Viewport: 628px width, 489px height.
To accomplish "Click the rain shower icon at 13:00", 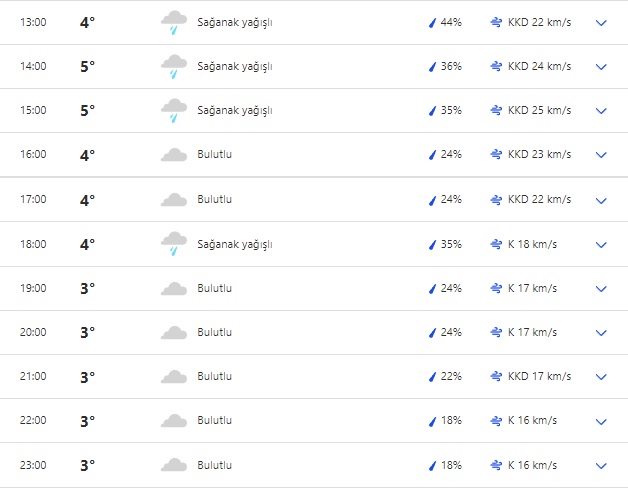I will [174, 22].
